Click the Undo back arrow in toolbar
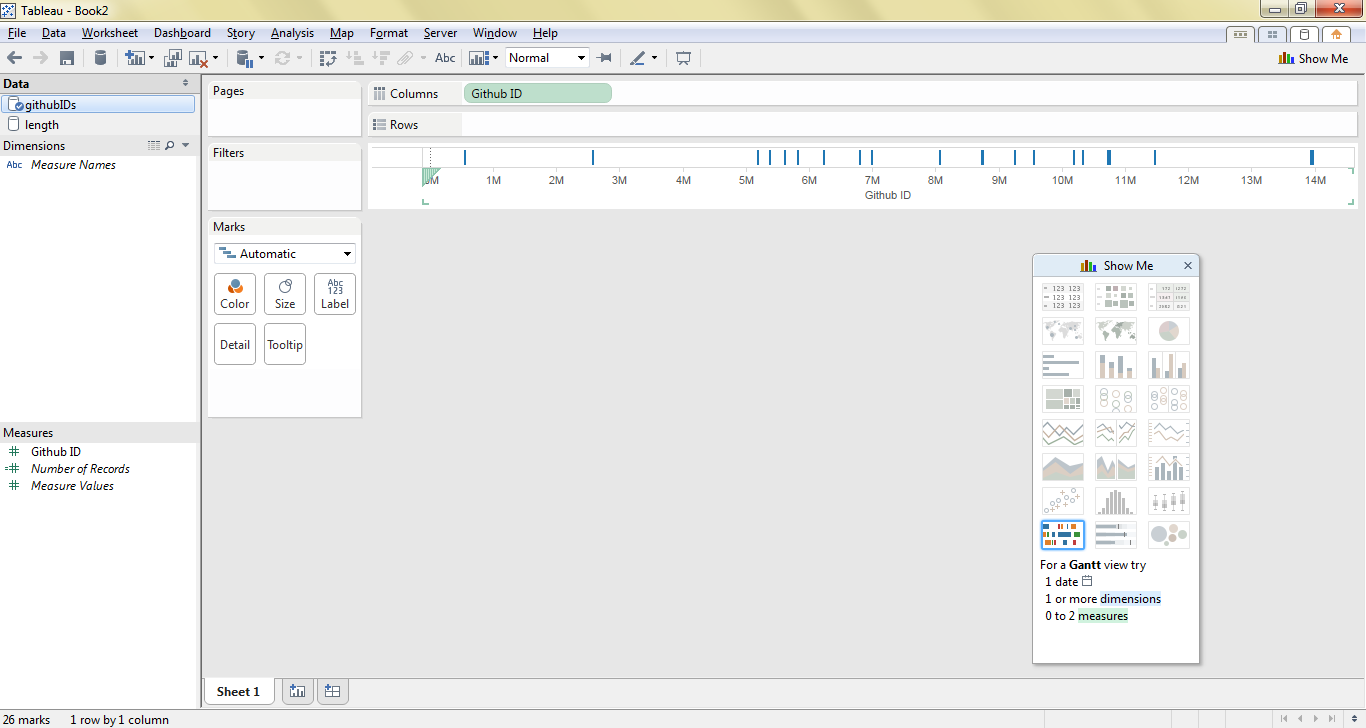This screenshot has height=728, width=1366. pos(14,58)
